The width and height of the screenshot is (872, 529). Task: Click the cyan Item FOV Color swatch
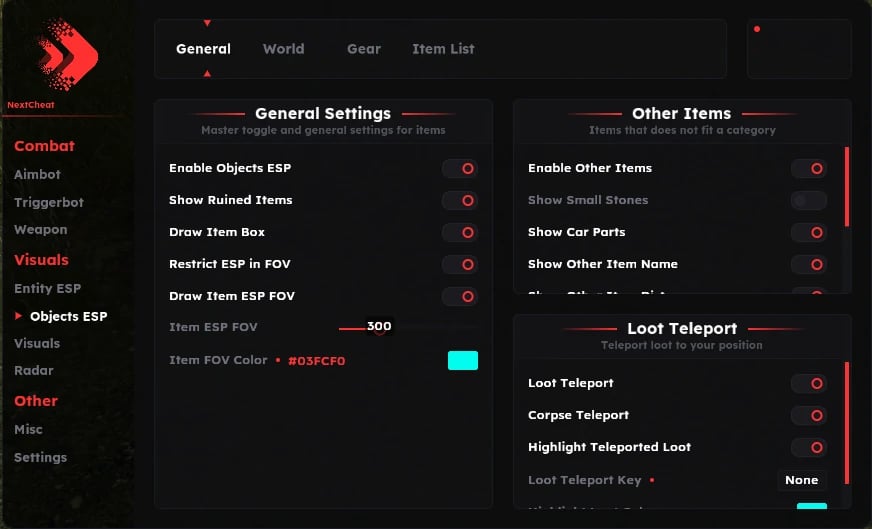(463, 361)
